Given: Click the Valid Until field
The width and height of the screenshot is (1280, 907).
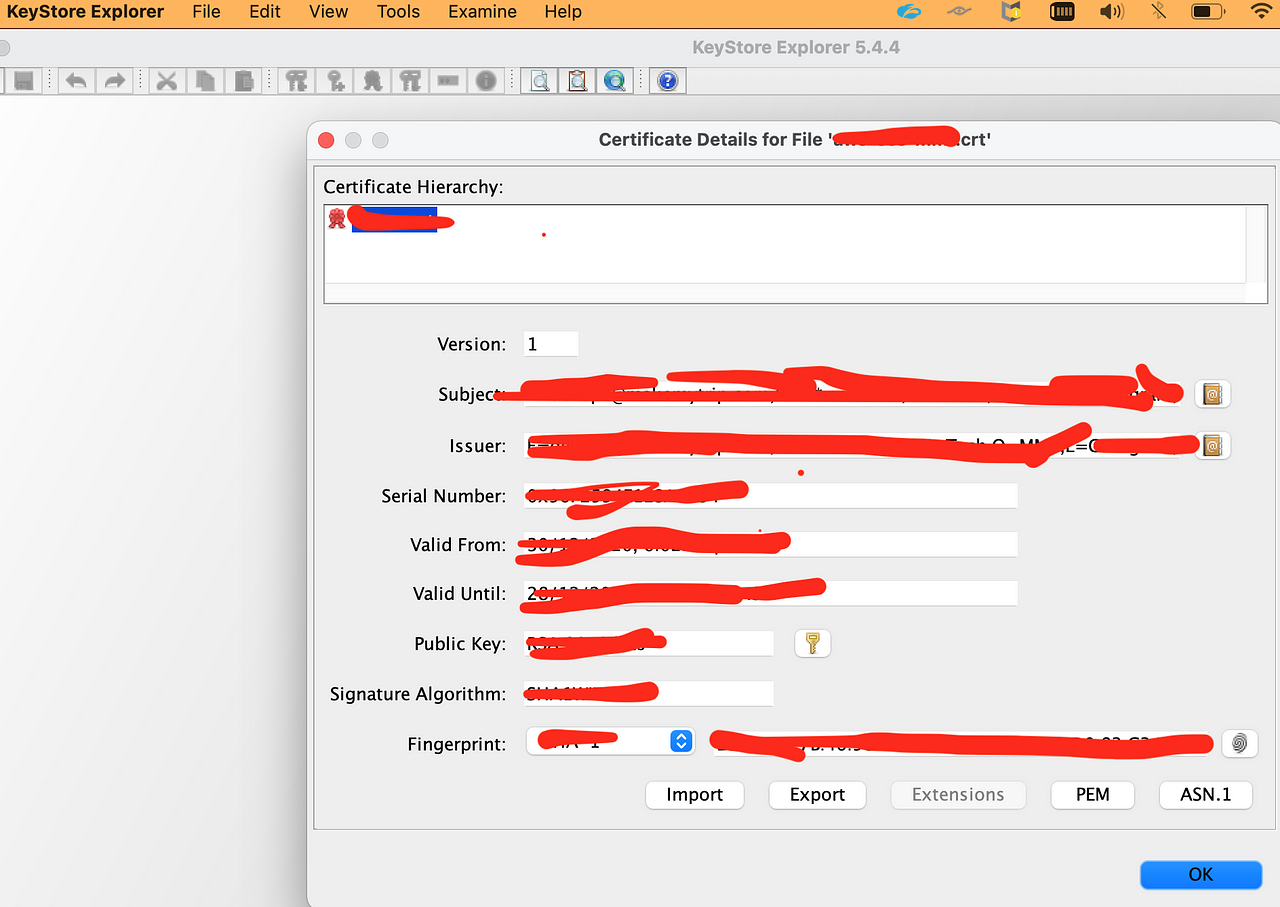Looking at the screenshot, I should [770, 594].
